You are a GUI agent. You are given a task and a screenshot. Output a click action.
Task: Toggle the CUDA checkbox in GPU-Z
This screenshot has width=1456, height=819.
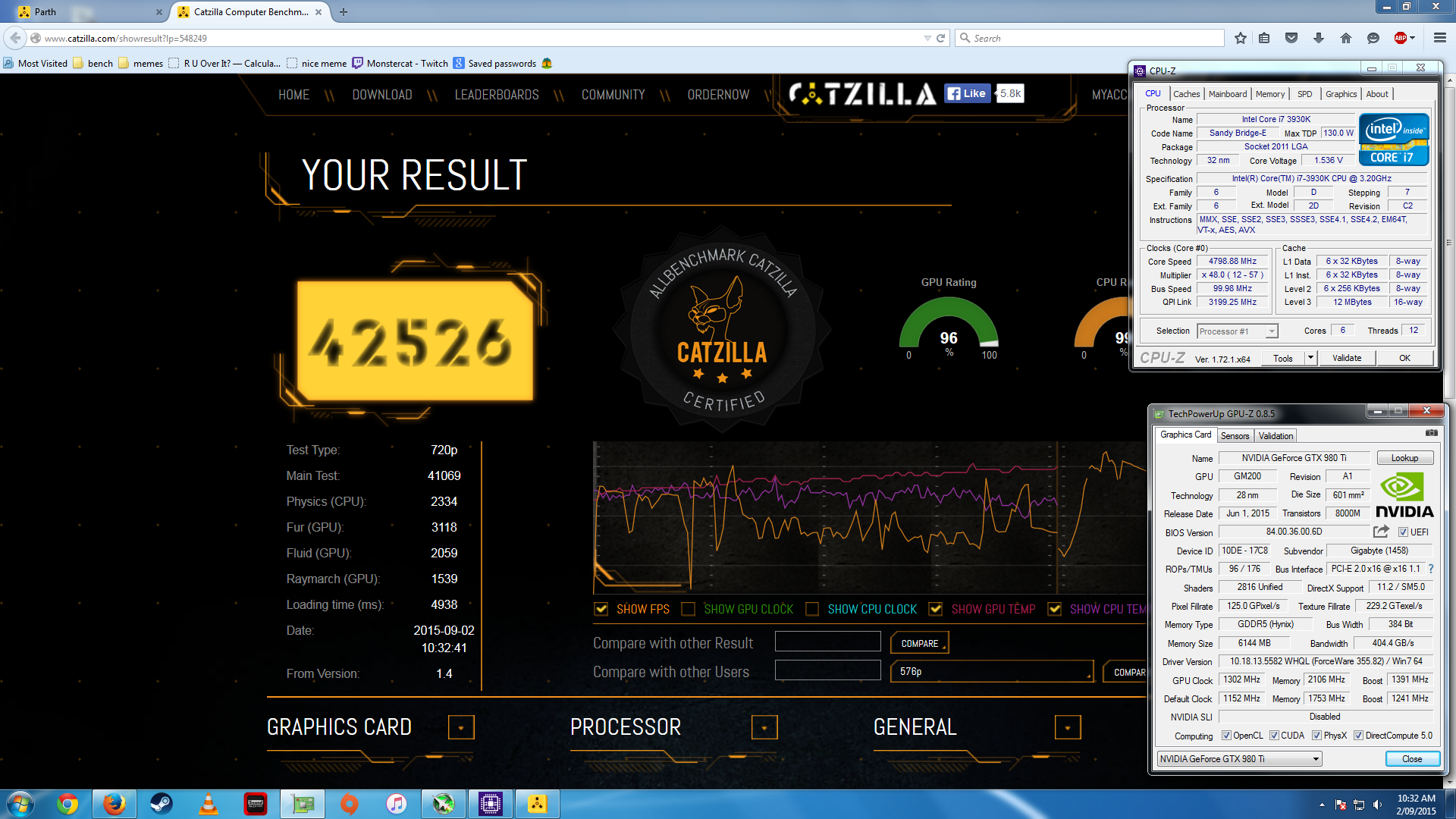coord(1274,736)
